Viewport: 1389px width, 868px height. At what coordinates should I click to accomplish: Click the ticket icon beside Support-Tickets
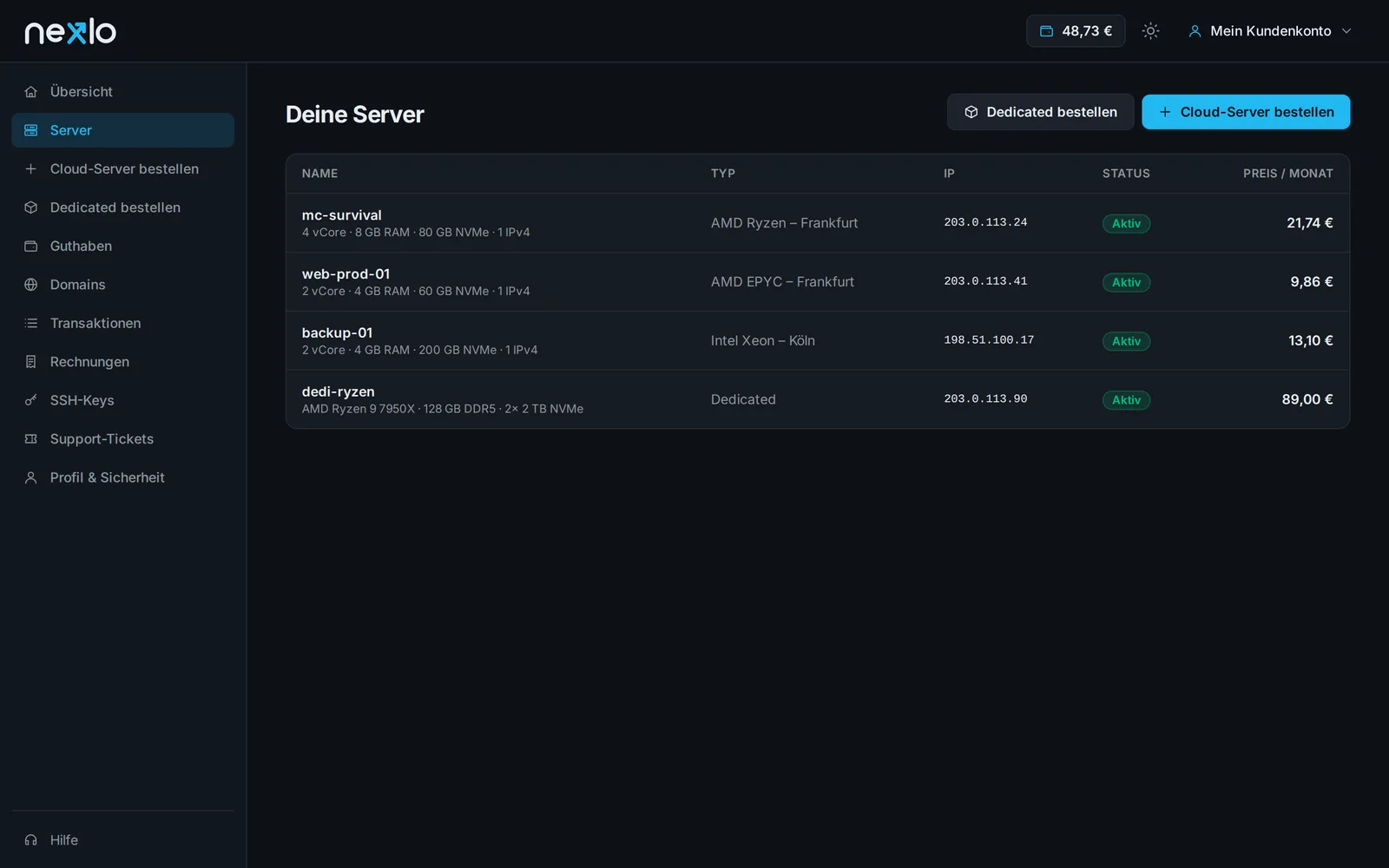[x=31, y=439]
